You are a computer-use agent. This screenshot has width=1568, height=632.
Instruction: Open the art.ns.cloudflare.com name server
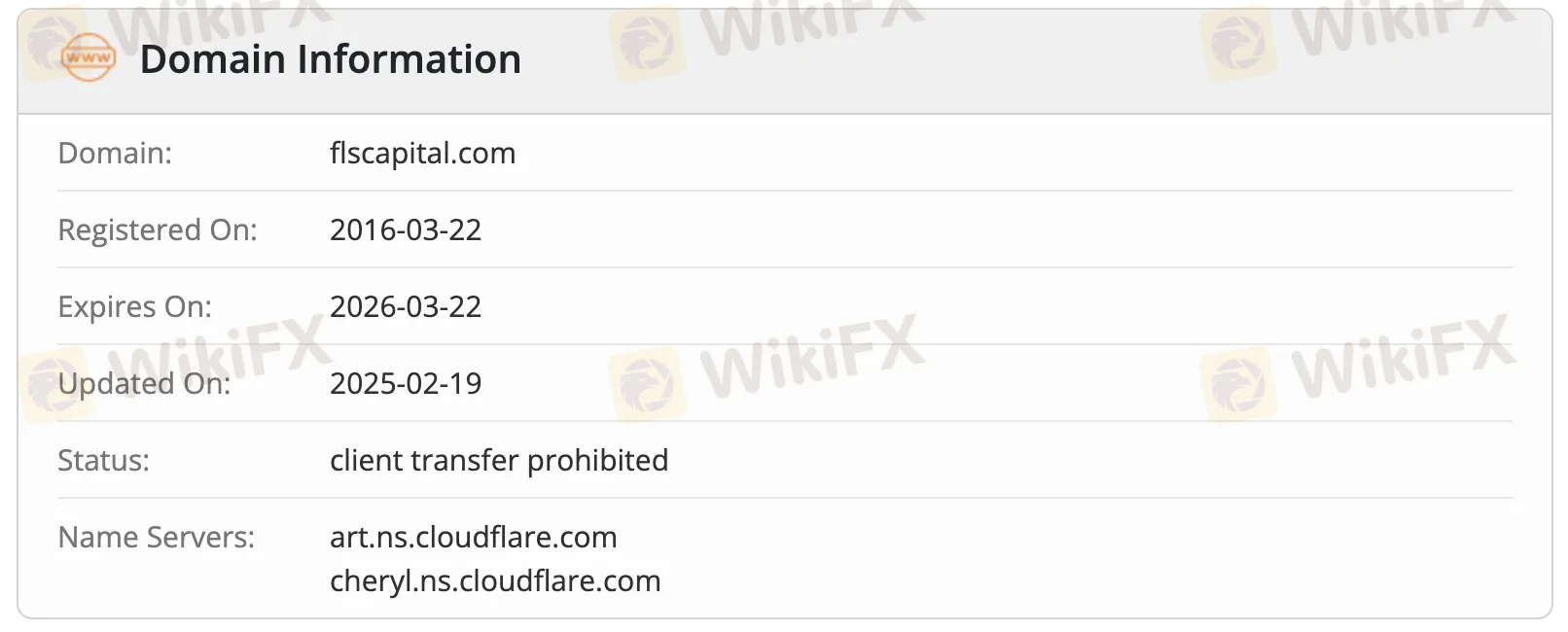(x=473, y=537)
